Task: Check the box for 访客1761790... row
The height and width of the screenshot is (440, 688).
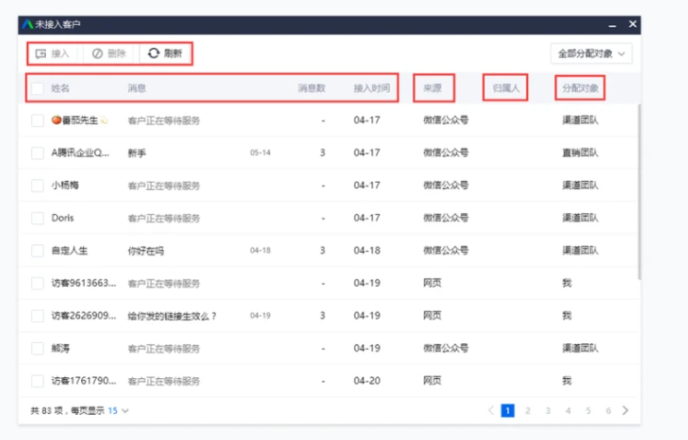Action: click(x=37, y=381)
